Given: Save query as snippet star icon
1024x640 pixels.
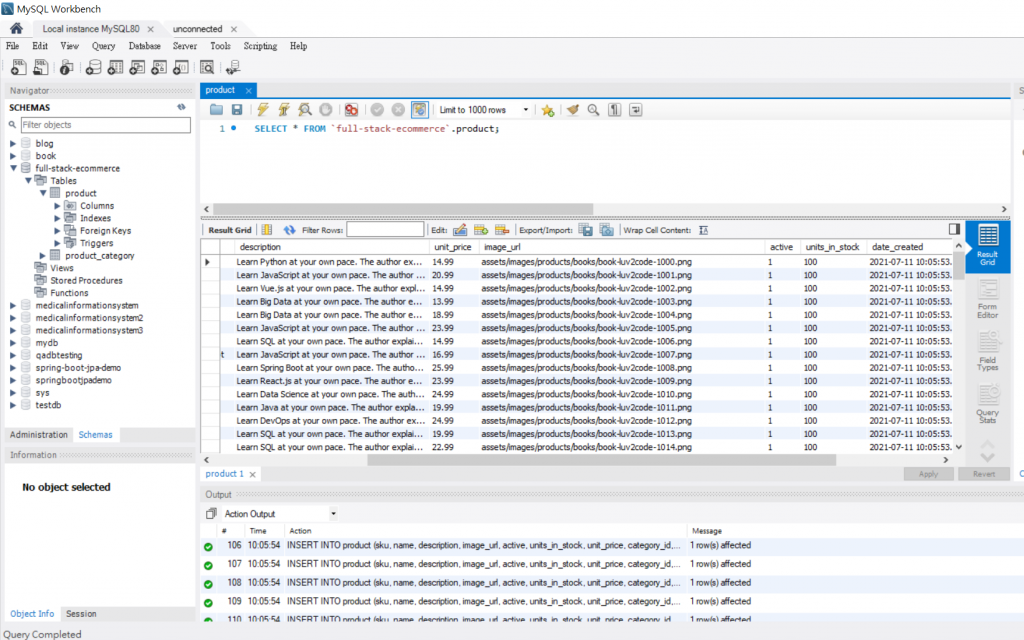Looking at the screenshot, I should coord(547,110).
